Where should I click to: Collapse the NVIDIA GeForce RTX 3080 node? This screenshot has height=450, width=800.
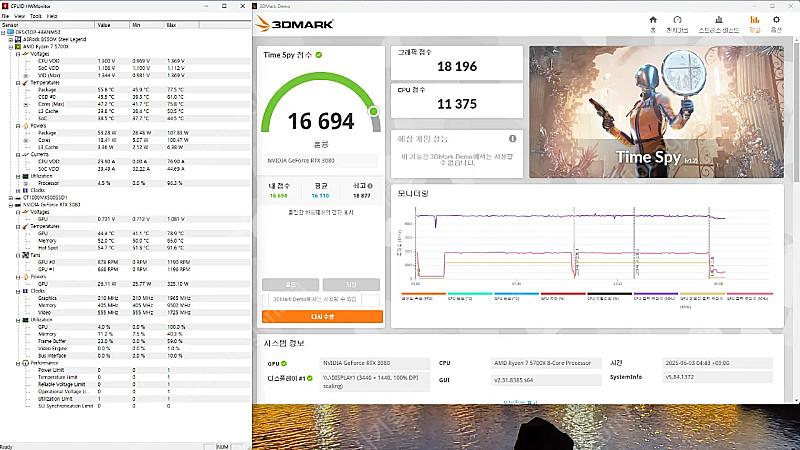coord(11,205)
